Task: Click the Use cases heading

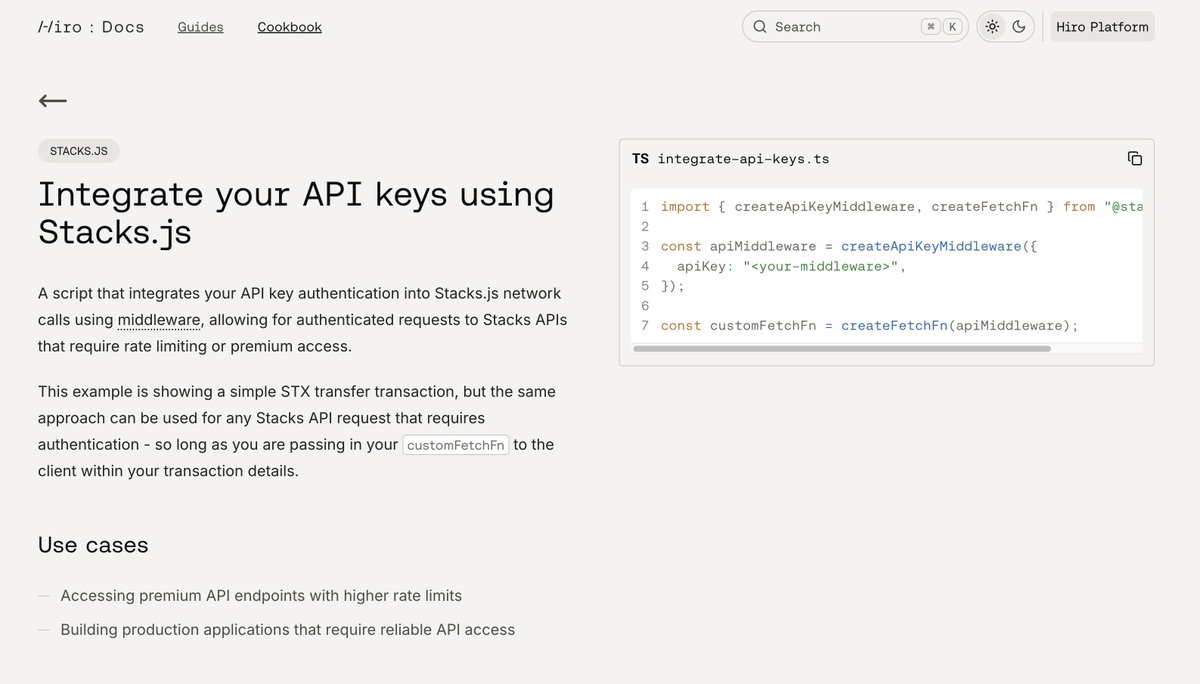Action: [x=93, y=545]
